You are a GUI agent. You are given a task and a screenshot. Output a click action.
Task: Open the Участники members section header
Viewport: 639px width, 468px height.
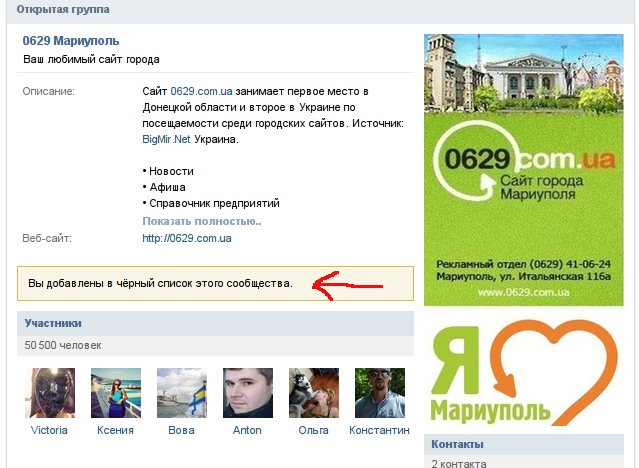215,323
